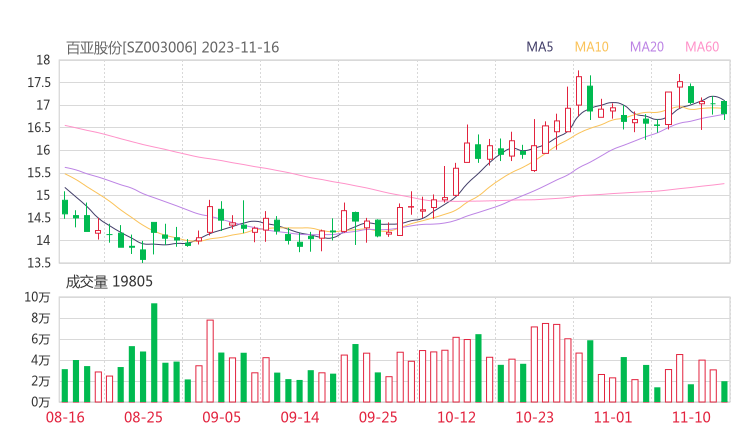Click the 09-05 date axis label
This screenshot has width=740, height=440.
pos(221,417)
